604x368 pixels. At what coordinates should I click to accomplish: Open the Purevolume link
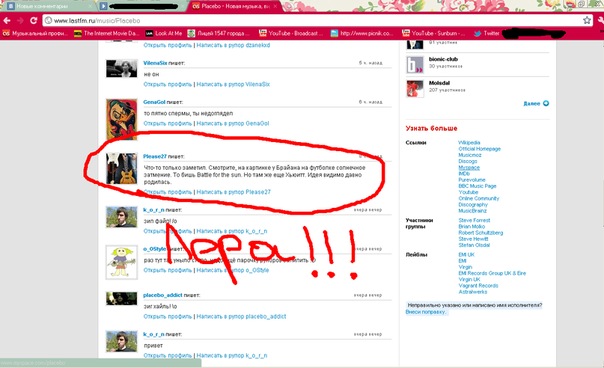click(472, 180)
